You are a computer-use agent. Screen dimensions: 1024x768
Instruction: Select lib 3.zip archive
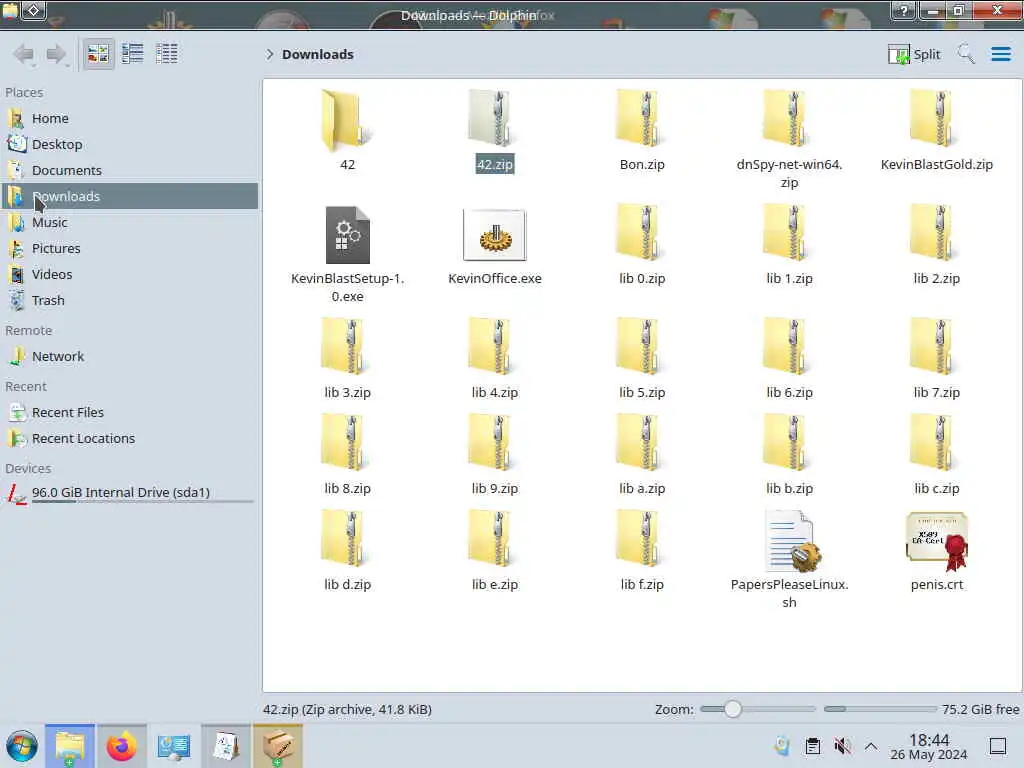pos(347,358)
